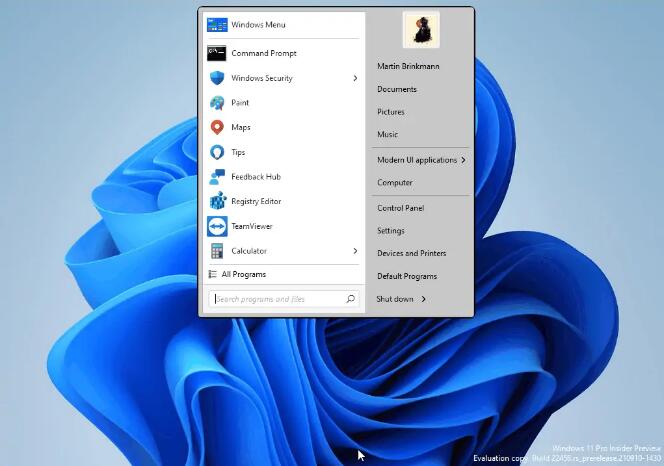Viewport: 664px width, 466px height.
Task: Click the TeamViewer icon
Action: pyautogui.click(x=217, y=226)
